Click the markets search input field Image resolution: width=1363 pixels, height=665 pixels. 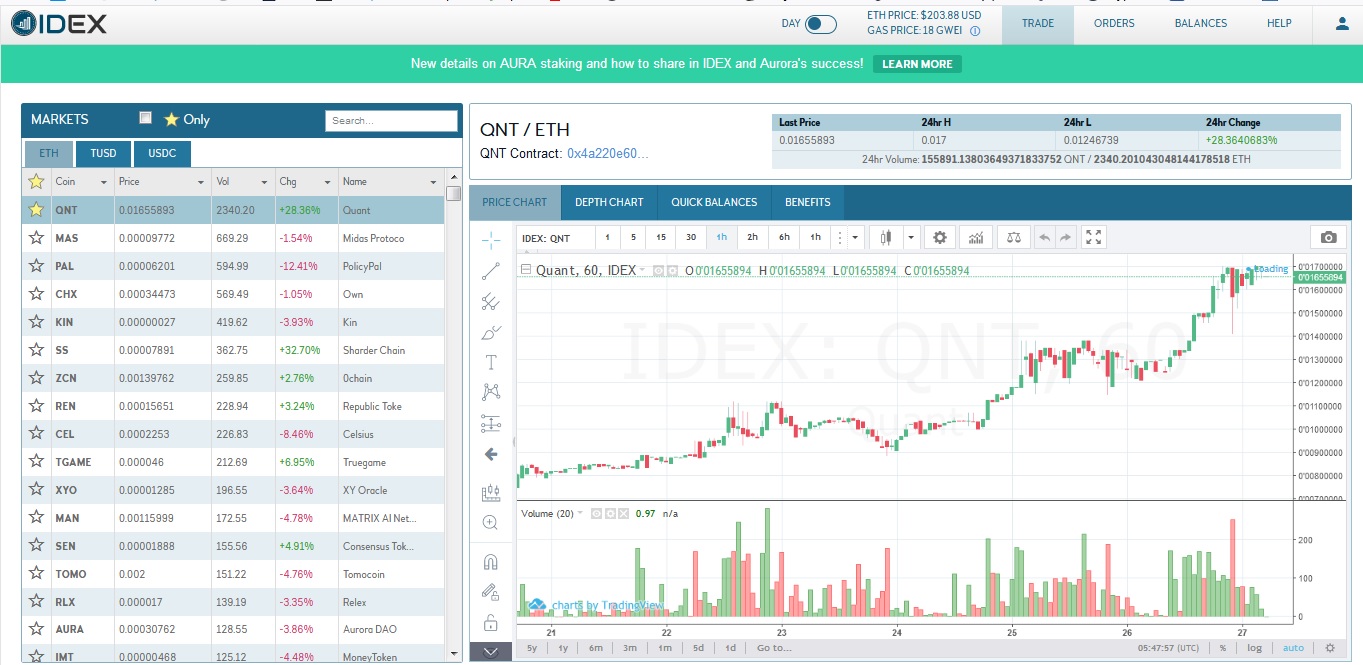(x=390, y=120)
